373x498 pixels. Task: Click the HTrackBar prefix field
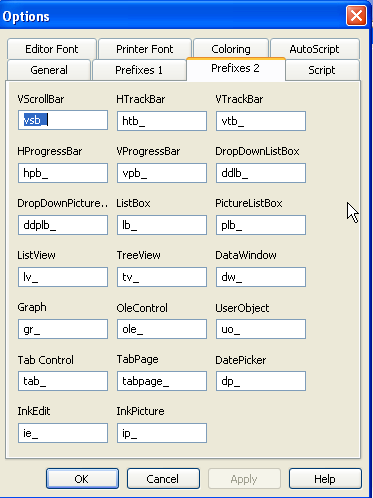tap(162, 121)
